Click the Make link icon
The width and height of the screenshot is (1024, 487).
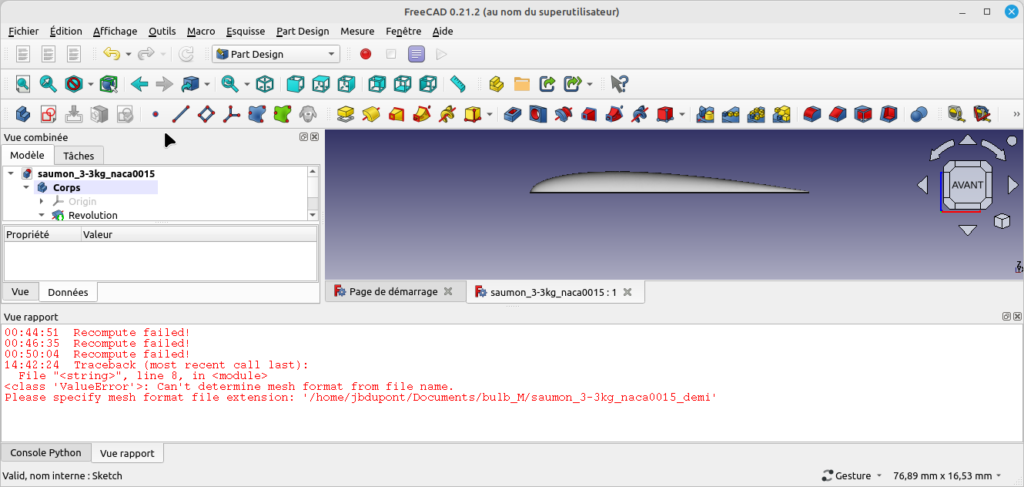[547, 84]
